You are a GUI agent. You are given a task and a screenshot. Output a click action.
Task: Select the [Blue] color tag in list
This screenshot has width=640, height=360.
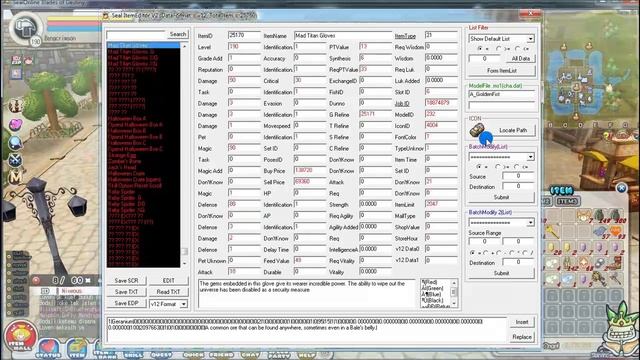click(431, 294)
